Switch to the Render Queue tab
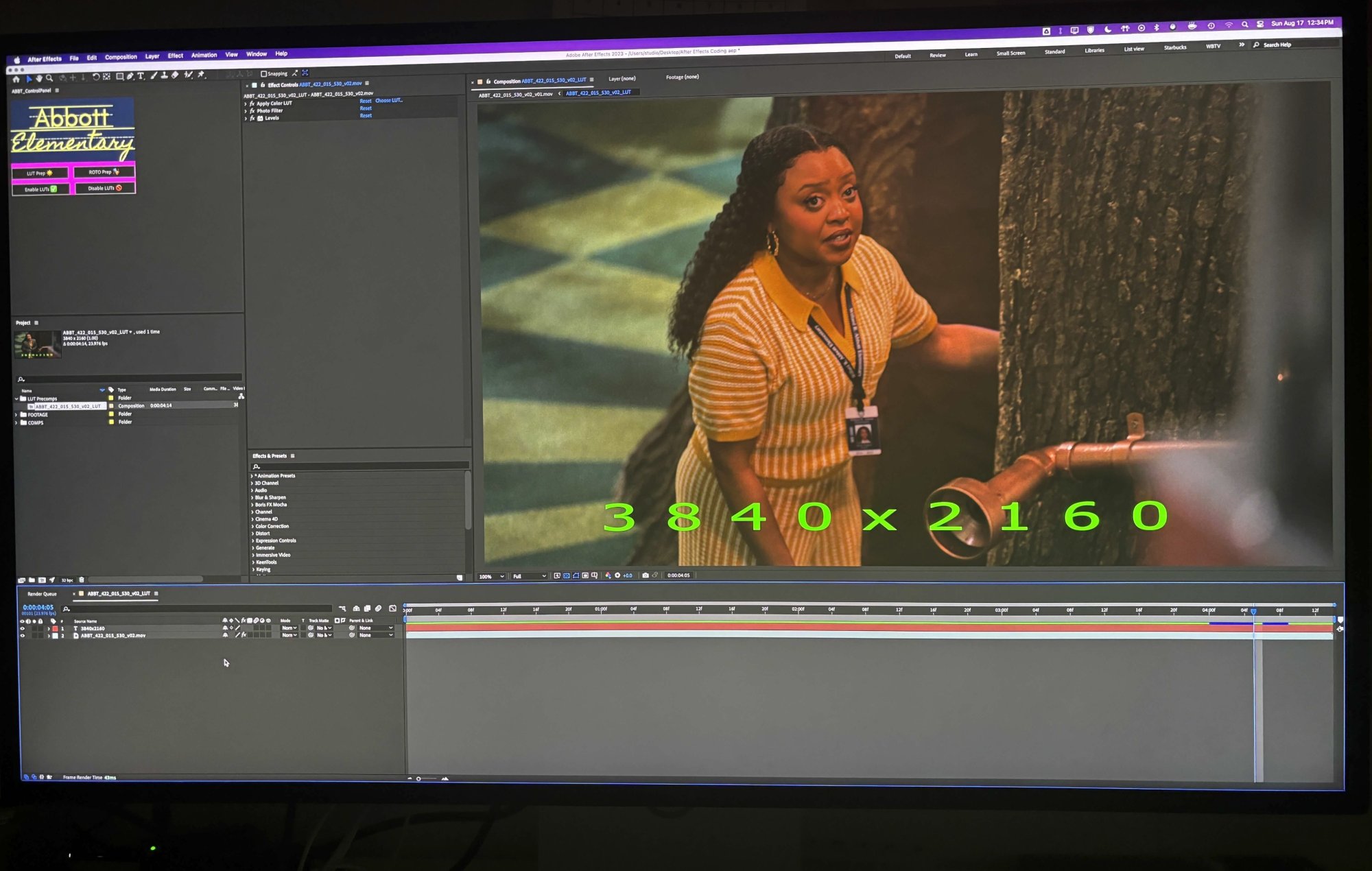Image resolution: width=1372 pixels, height=871 pixels. 42,594
